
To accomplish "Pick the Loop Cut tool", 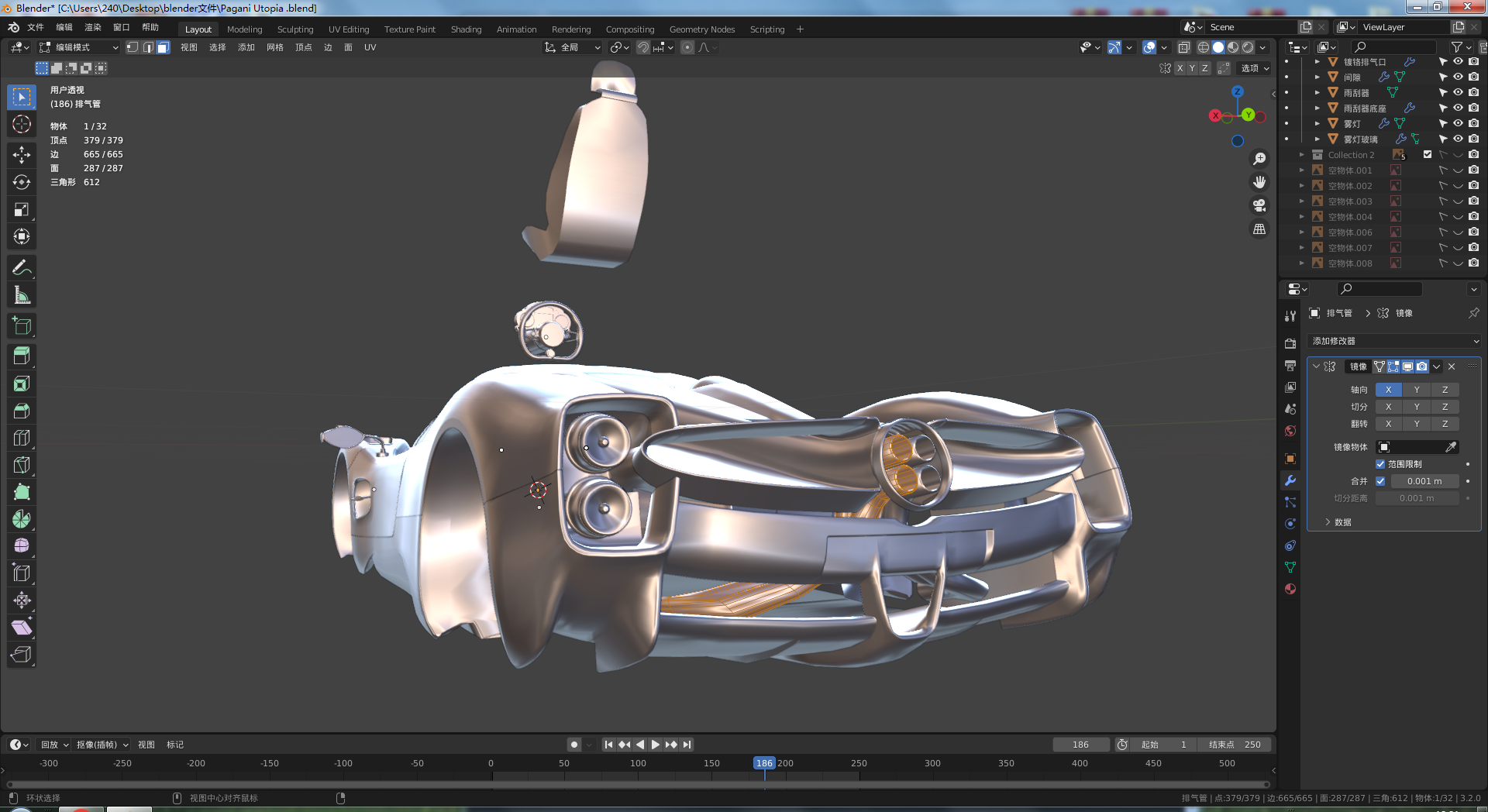I will coord(22,438).
